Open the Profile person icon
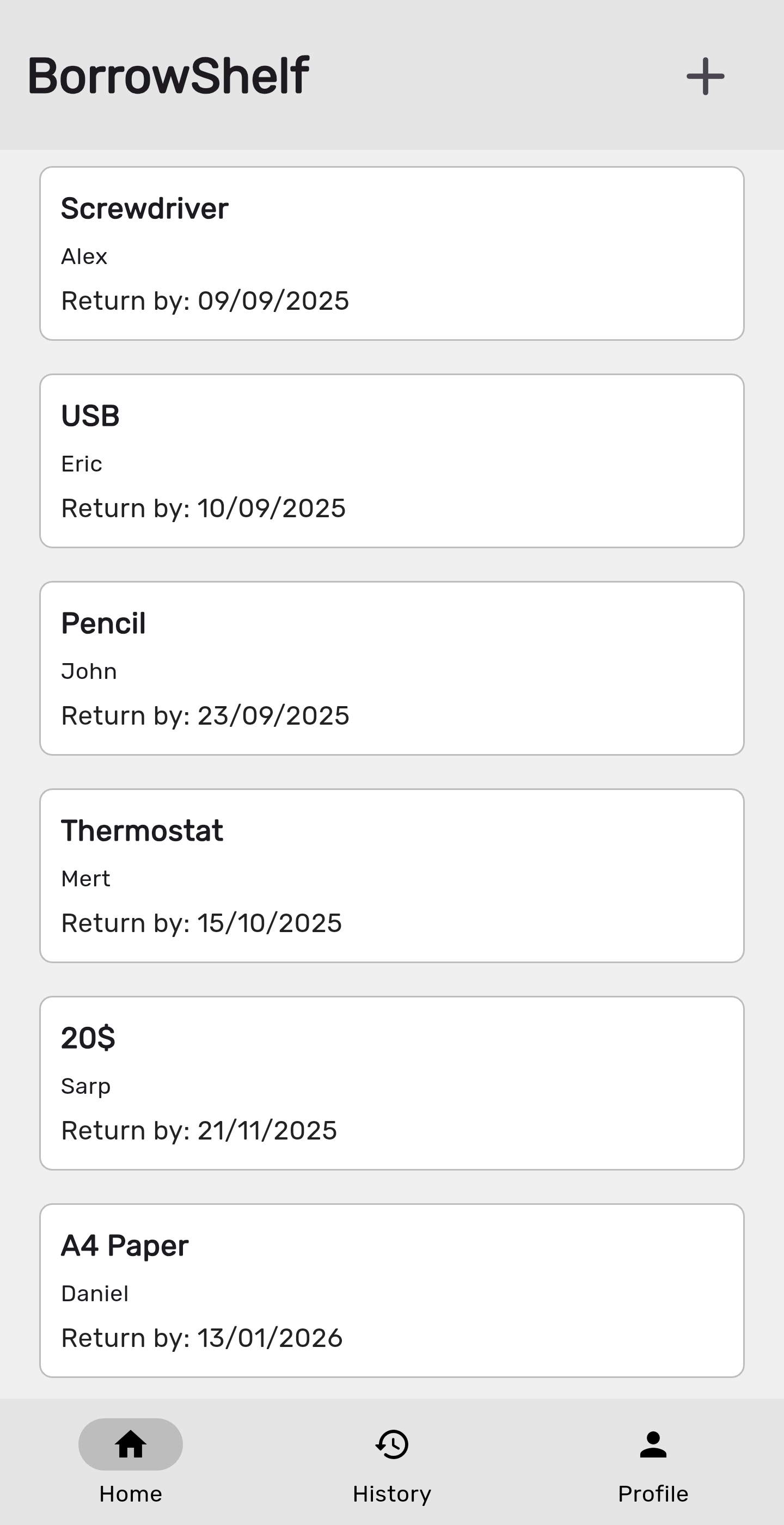The image size is (784, 1525). point(653,1444)
